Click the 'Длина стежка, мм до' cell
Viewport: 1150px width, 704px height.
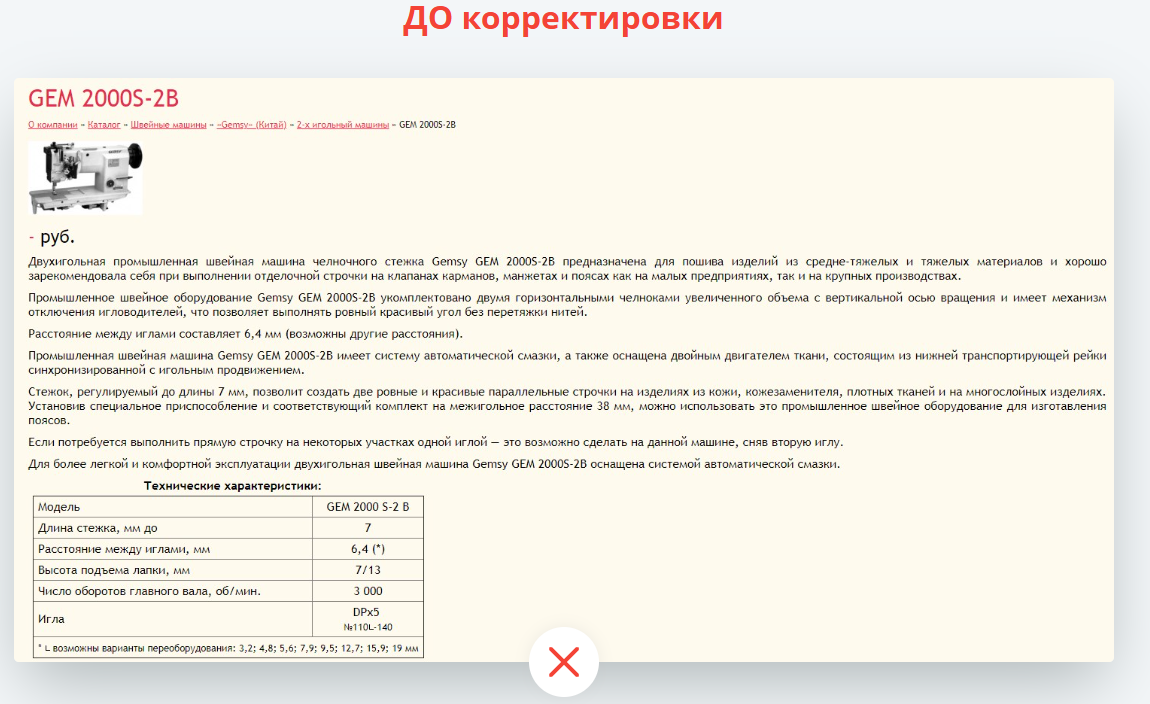click(x=173, y=528)
